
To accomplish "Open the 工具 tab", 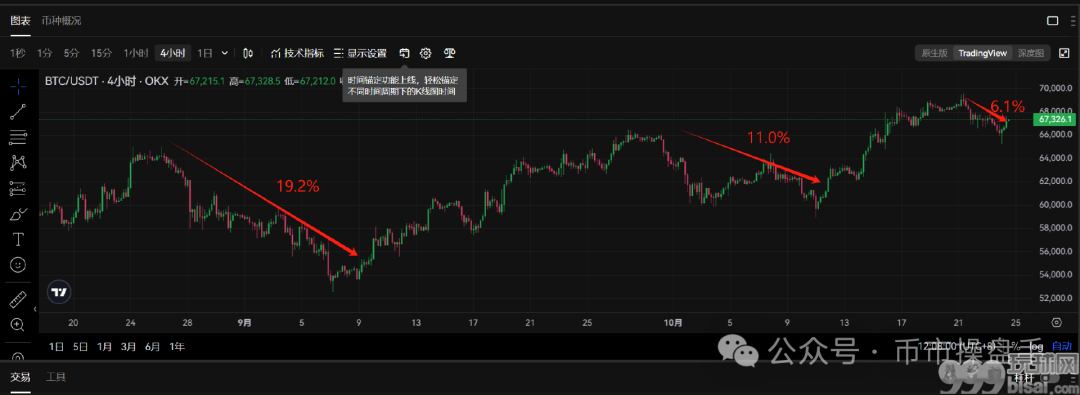I will pos(56,377).
